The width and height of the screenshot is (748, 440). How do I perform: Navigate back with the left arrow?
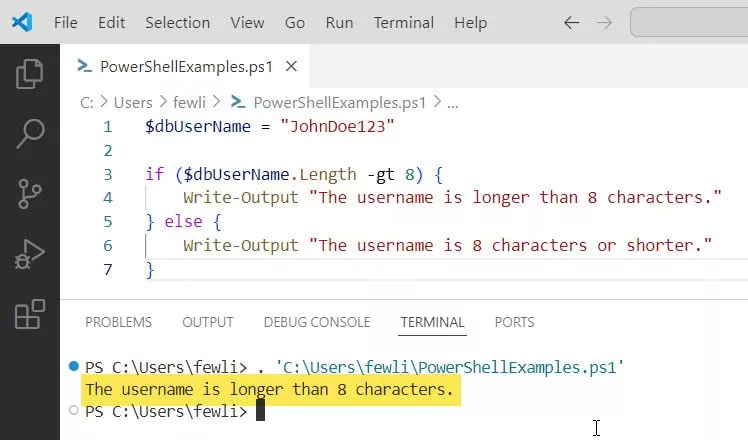click(x=571, y=22)
